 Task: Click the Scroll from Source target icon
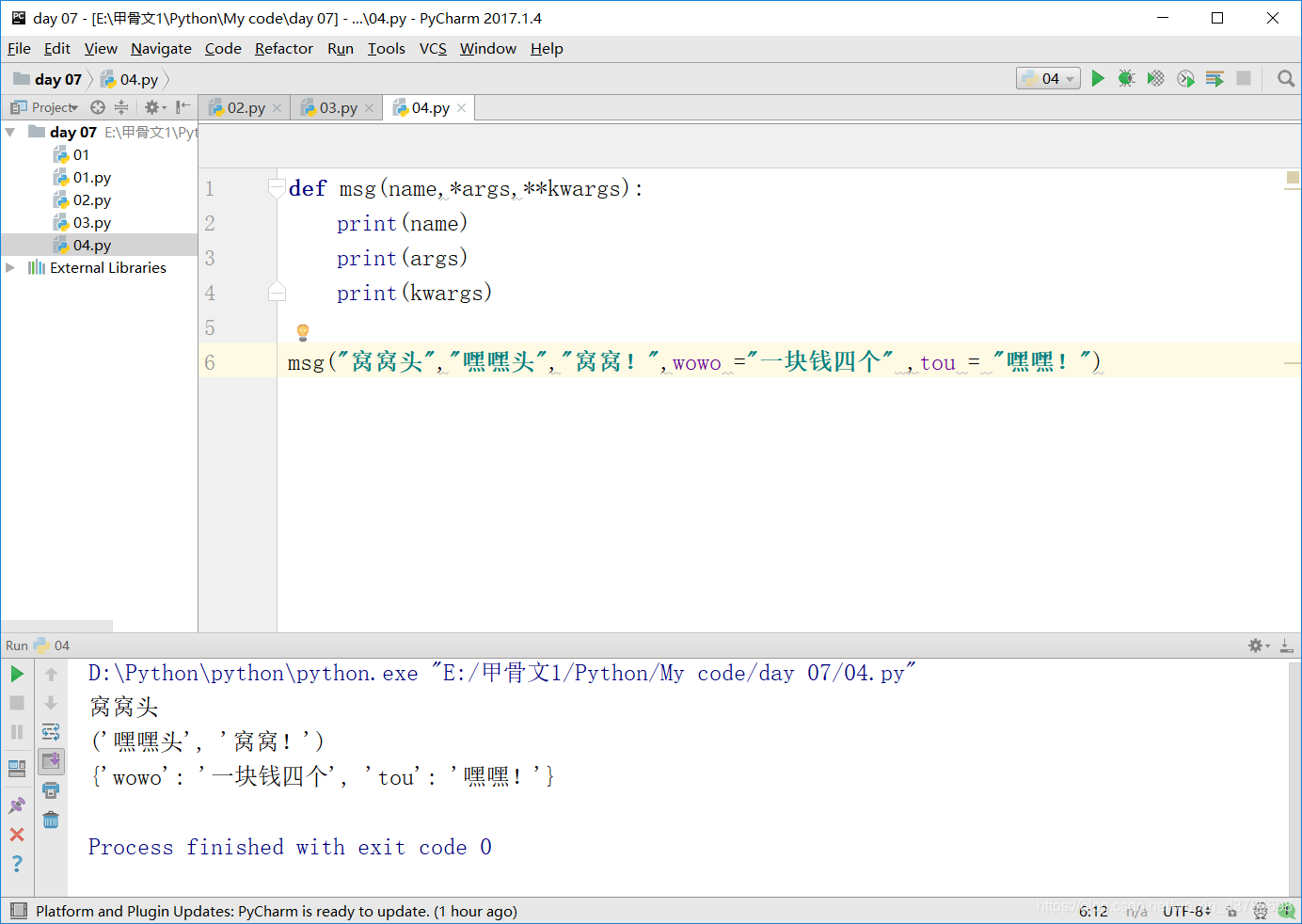tap(98, 107)
